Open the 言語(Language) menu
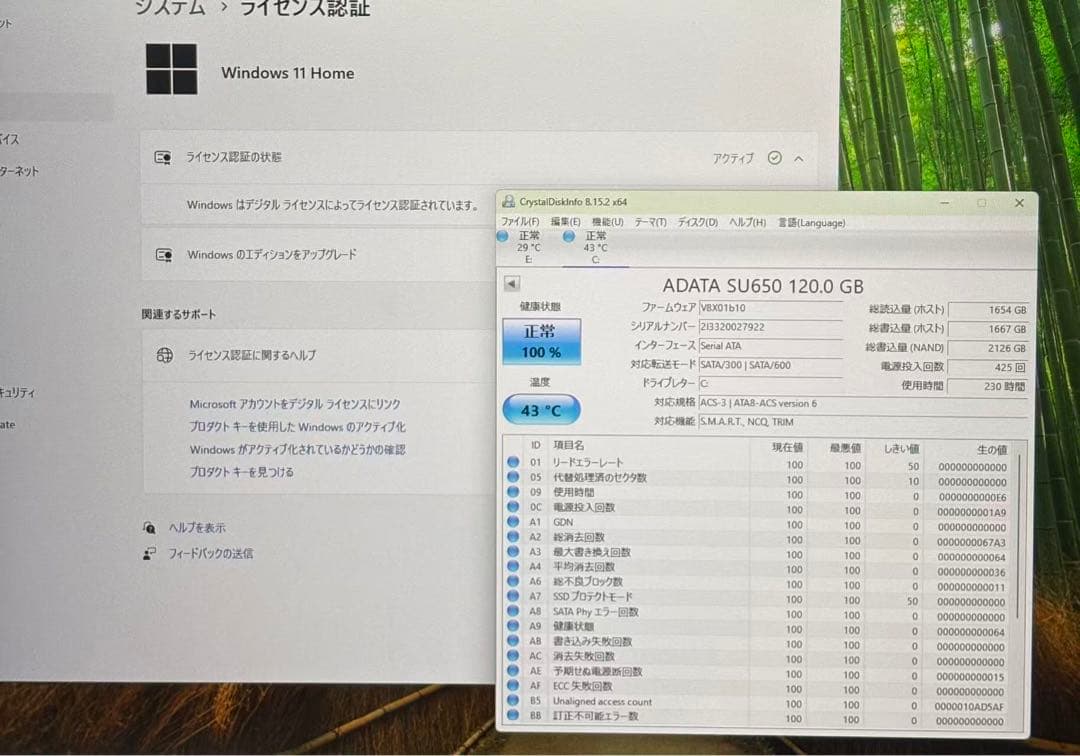Viewport: 1080px width, 756px height. click(811, 222)
